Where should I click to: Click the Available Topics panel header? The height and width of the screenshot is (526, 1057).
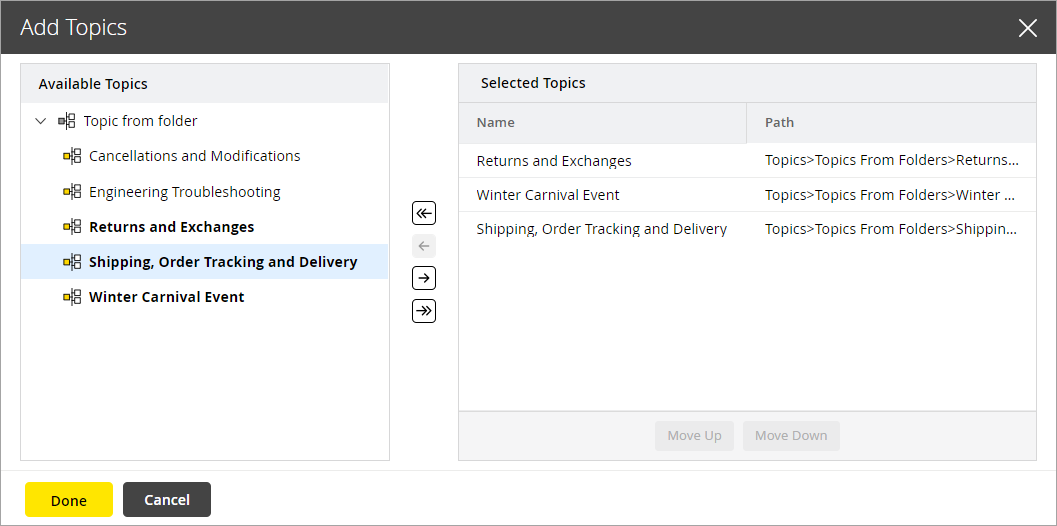(x=205, y=84)
